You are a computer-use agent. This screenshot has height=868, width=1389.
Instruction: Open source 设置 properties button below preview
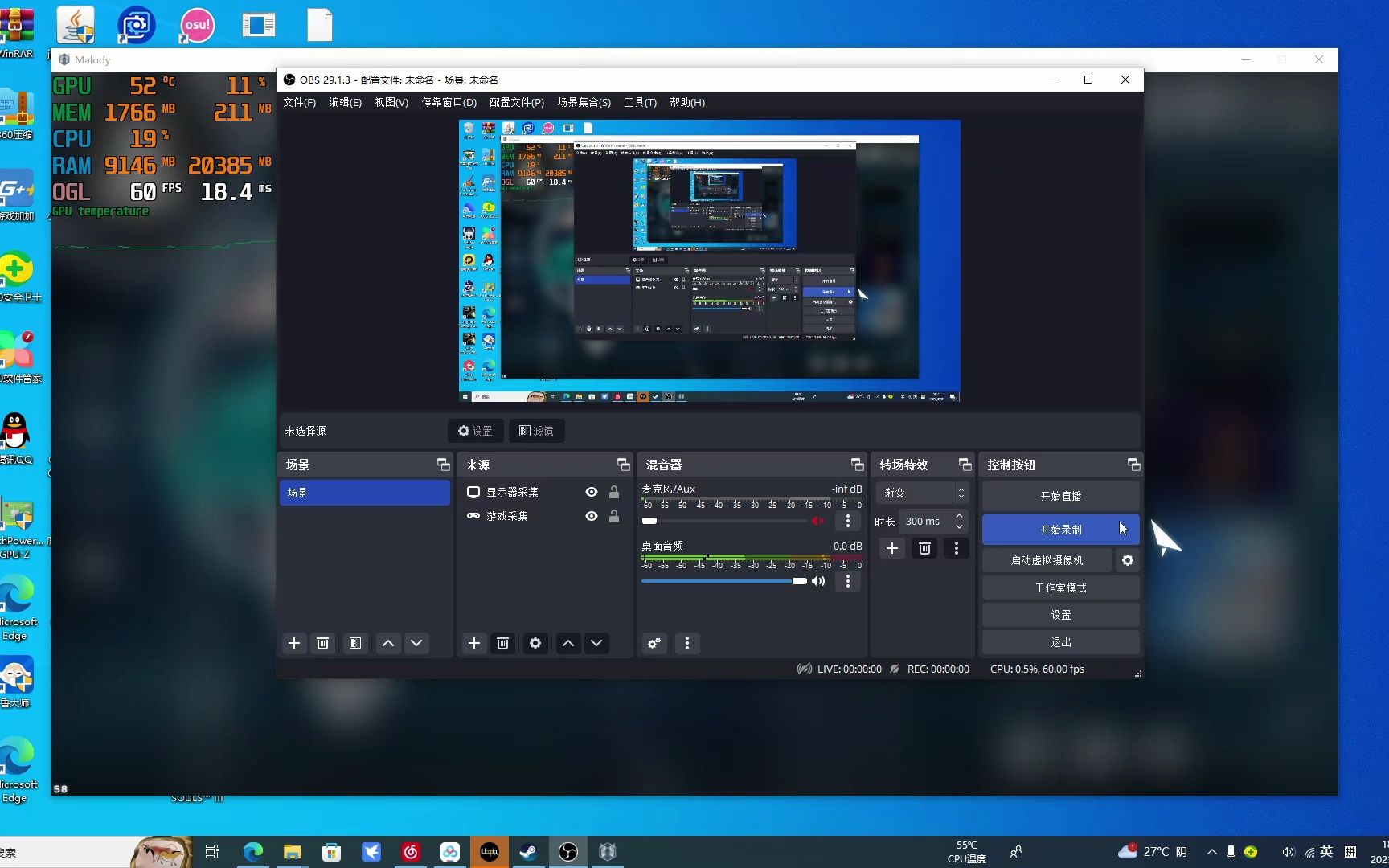click(475, 431)
